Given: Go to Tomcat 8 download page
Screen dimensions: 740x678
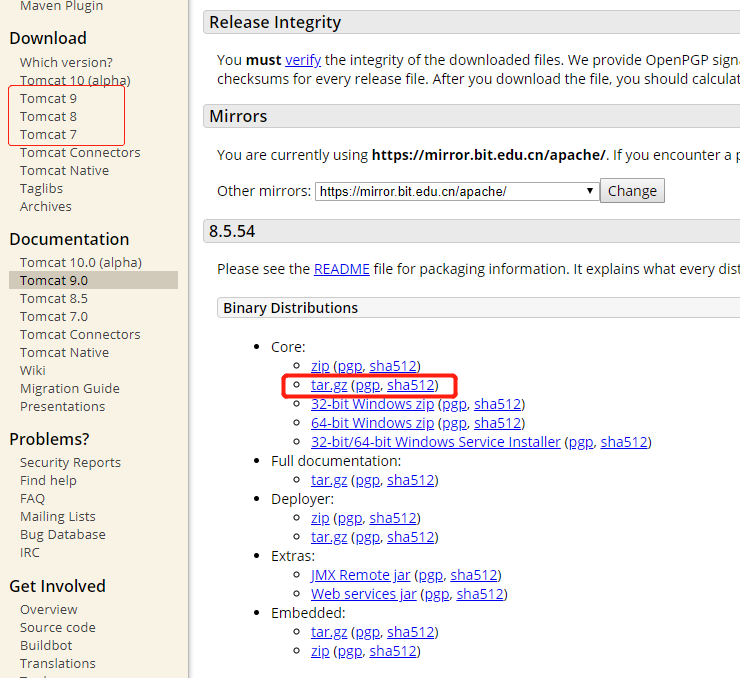Looking at the screenshot, I should [x=48, y=116].
